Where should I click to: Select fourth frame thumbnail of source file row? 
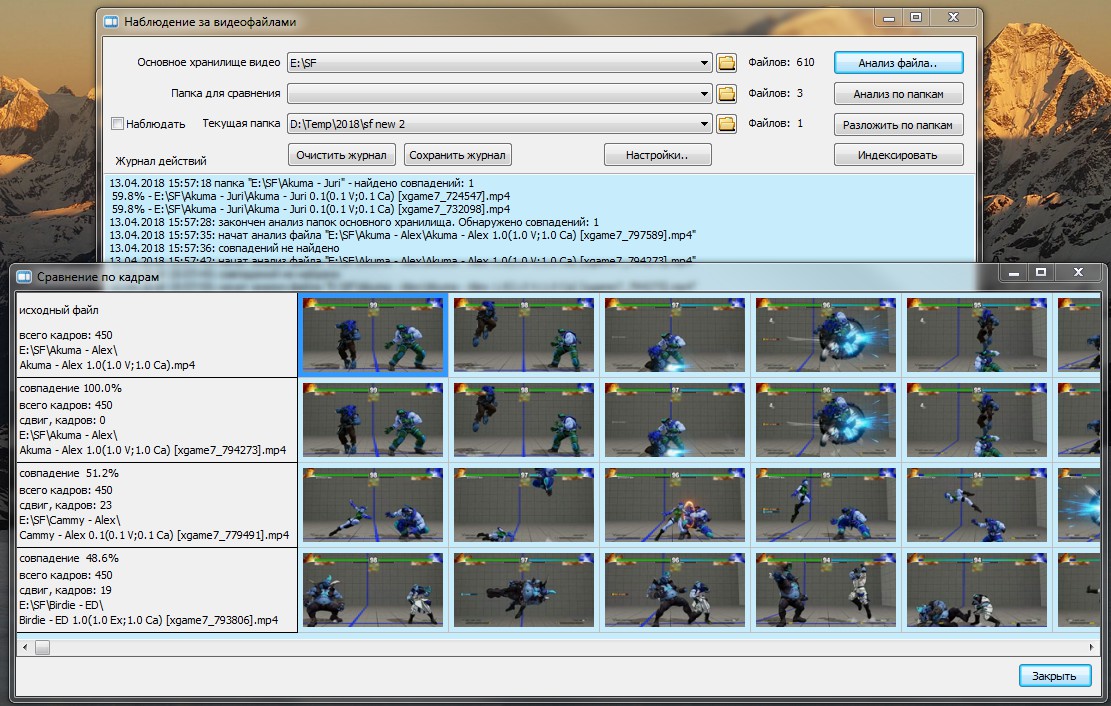point(825,335)
